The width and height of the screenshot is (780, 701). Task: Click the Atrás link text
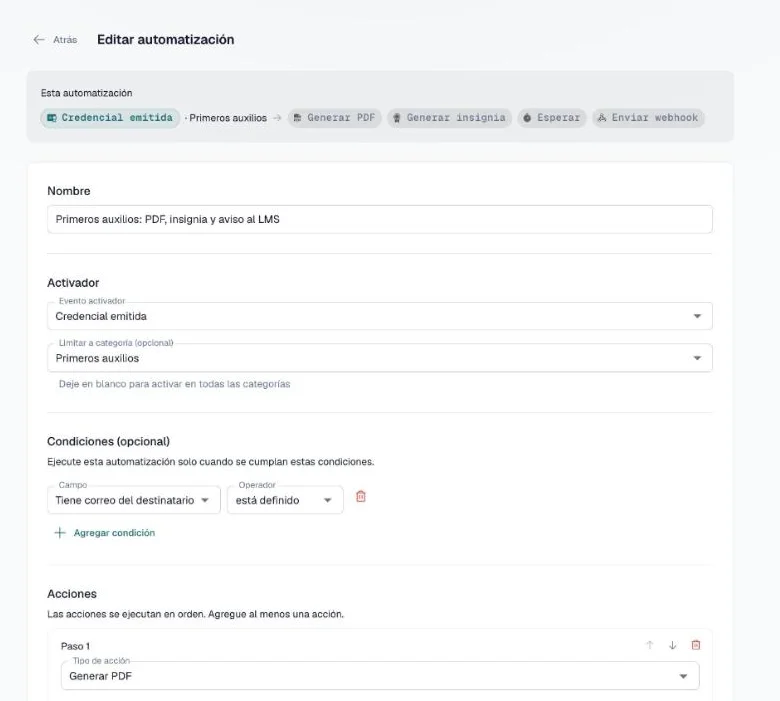click(x=65, y=40)
